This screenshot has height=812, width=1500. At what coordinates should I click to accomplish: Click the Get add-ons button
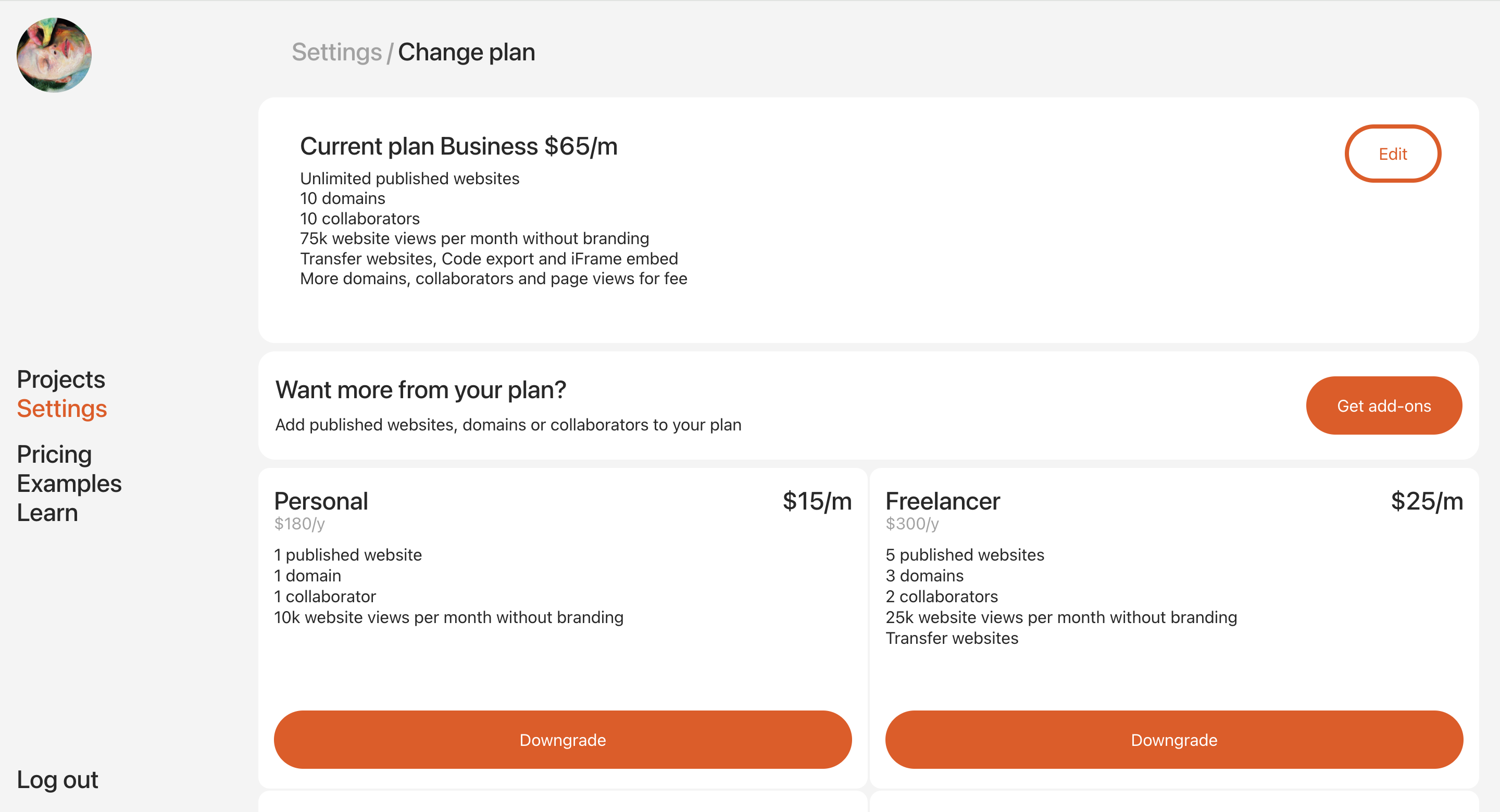(x=1383, y=405)
